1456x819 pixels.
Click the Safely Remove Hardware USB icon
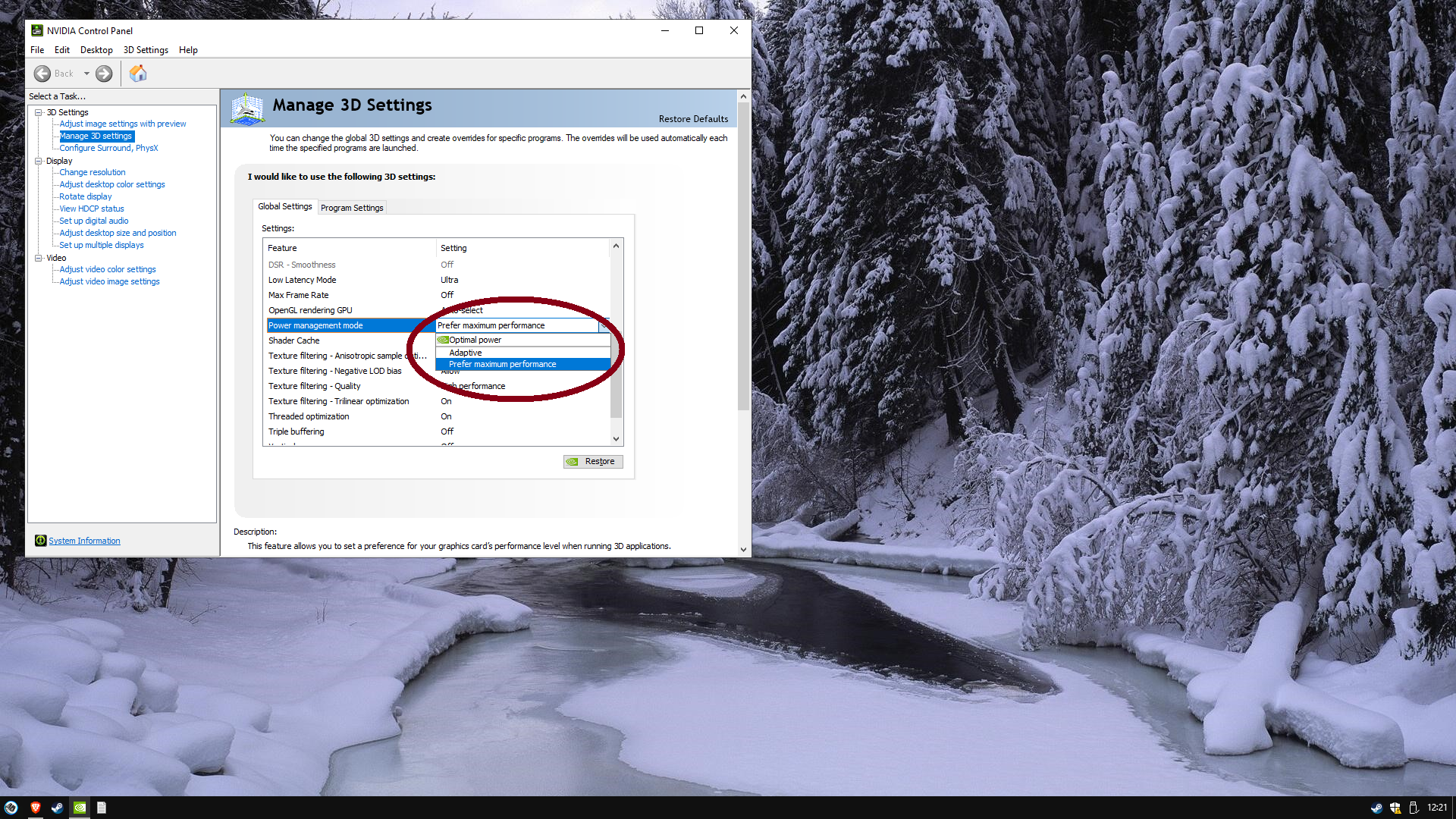point(1413,808)
